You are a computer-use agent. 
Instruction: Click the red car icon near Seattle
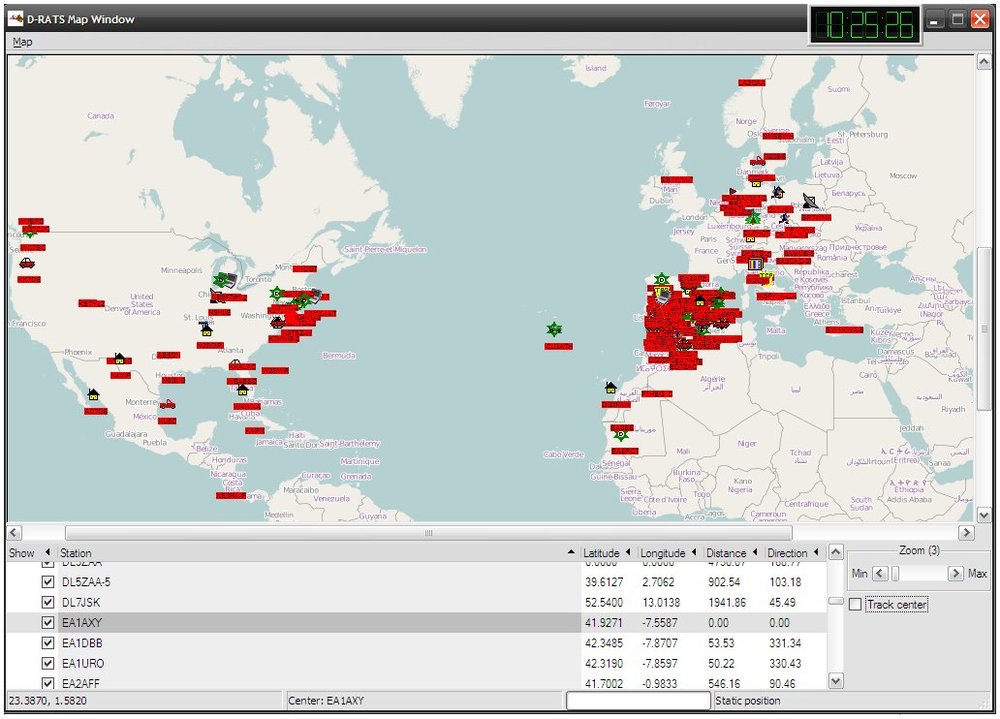[27, 263]
